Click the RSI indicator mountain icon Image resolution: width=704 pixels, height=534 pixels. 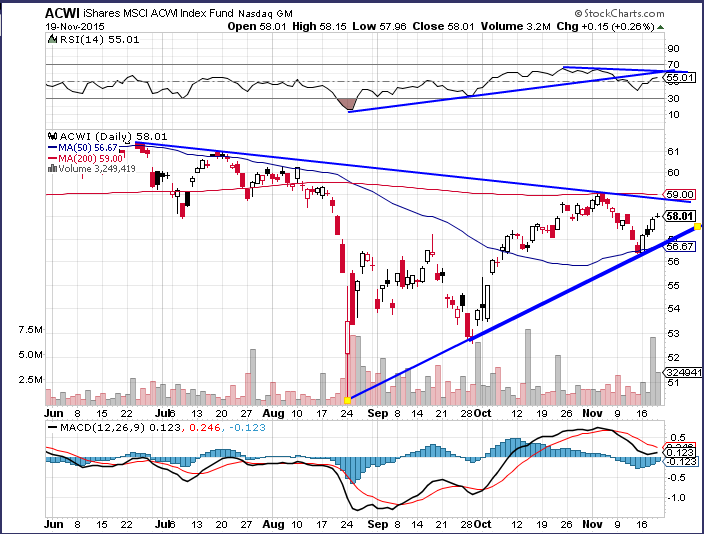(x=53, y=40)
